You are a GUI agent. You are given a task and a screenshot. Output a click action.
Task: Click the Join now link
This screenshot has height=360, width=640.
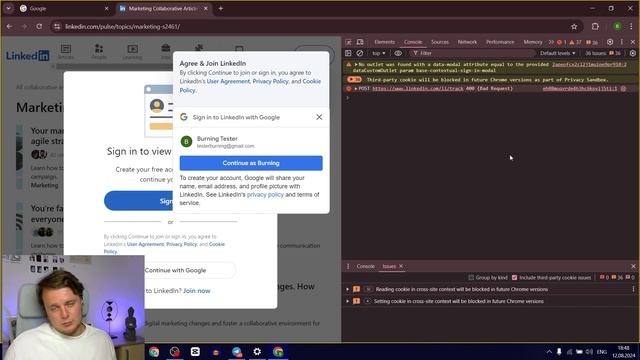click(197, 291)
